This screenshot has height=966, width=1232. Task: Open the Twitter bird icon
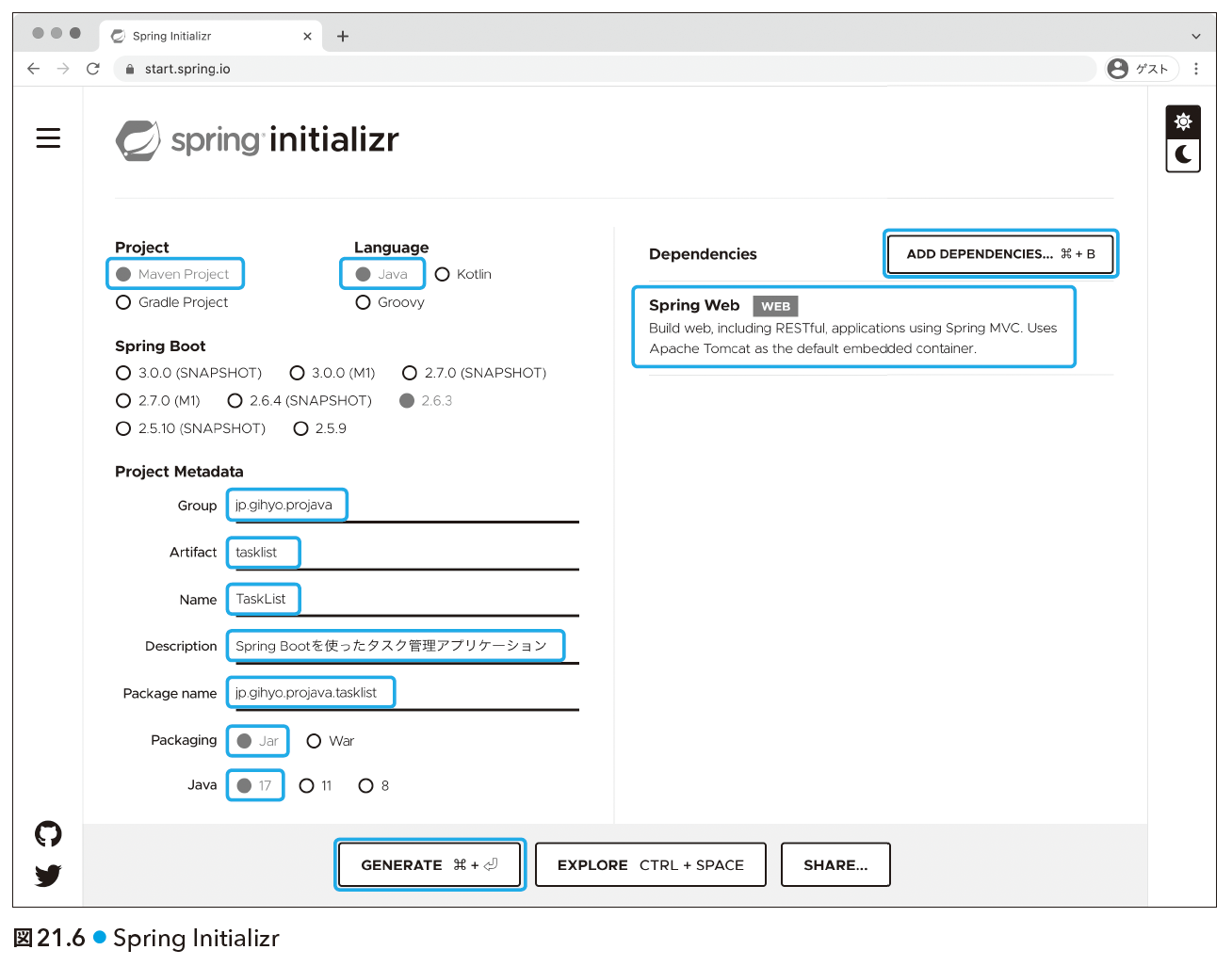48,876
